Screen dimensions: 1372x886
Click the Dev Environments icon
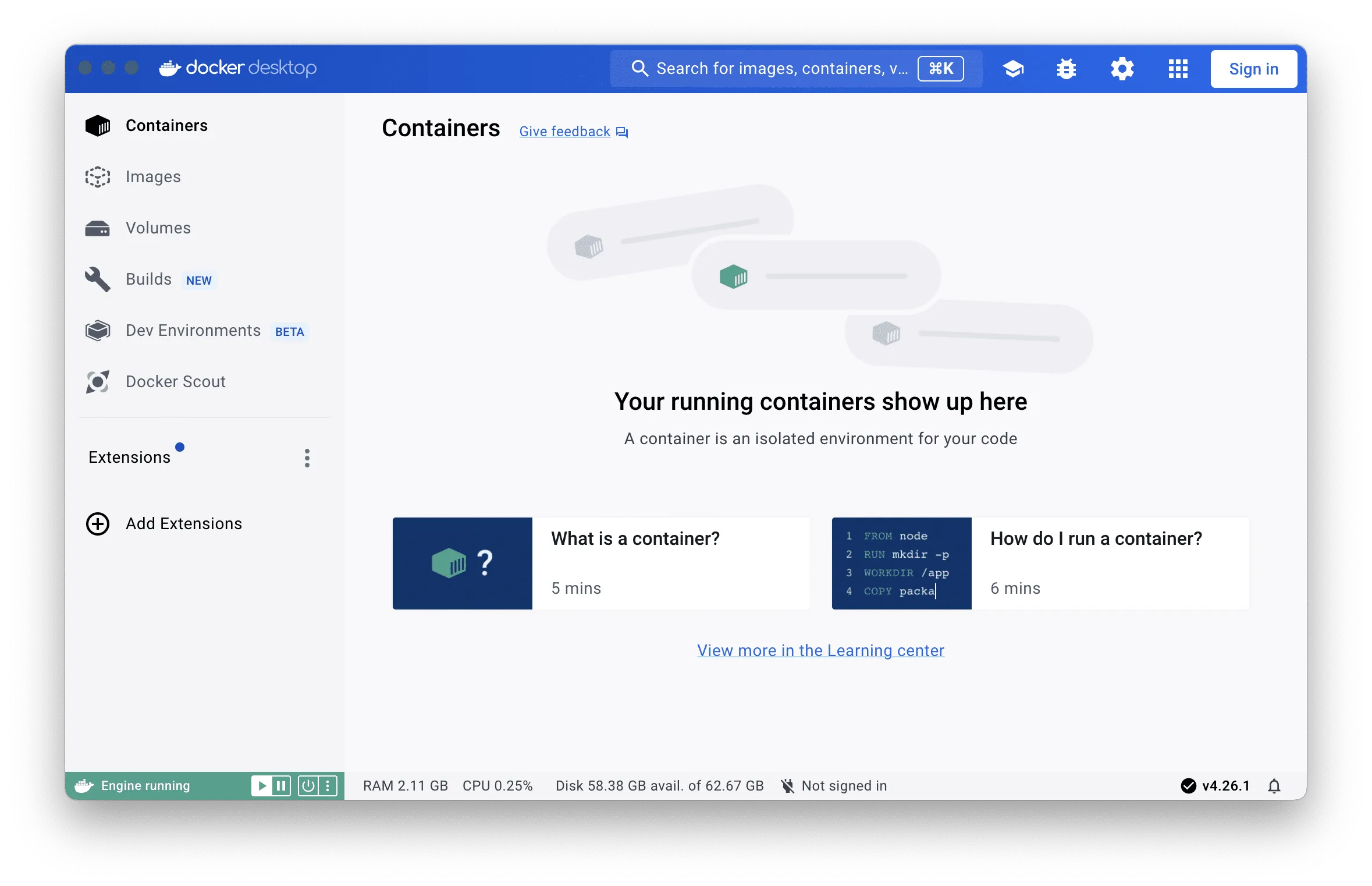97,330
